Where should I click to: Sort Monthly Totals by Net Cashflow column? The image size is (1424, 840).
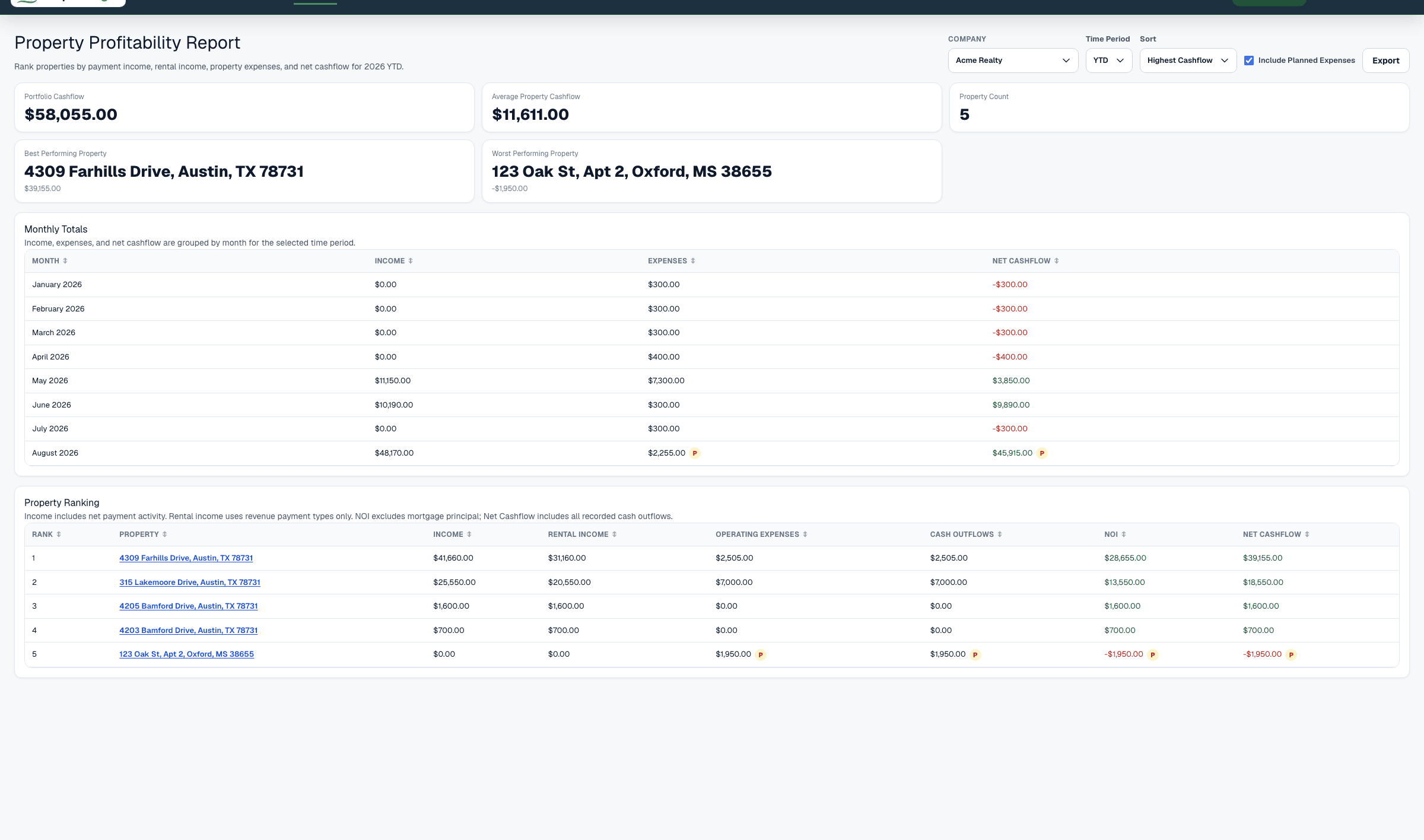point(1025,261)
